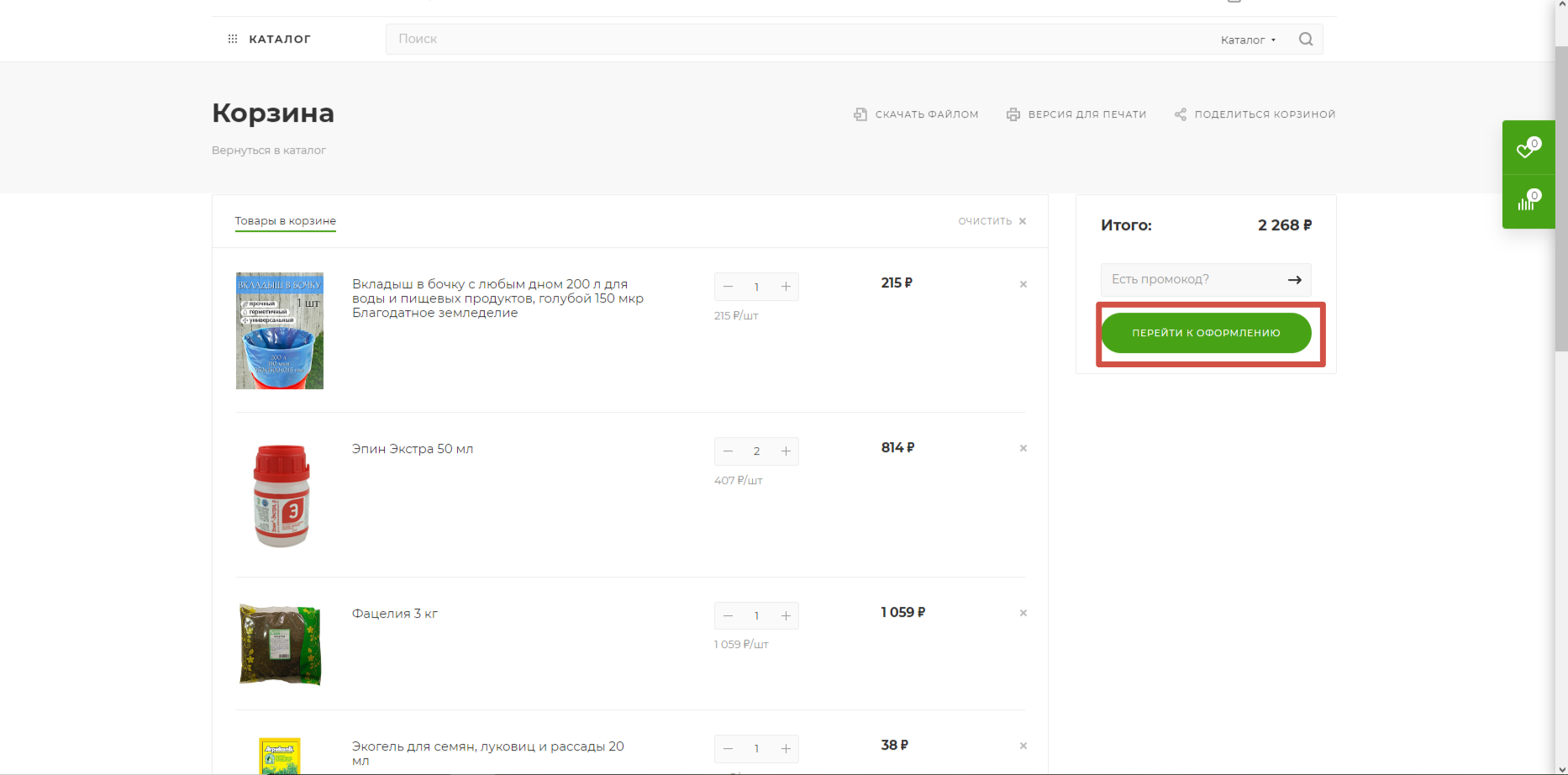Screen dimensions: 1568x775
Task: Expand the Каталог search scope dropdown
Action: (x=1248, y=40)
